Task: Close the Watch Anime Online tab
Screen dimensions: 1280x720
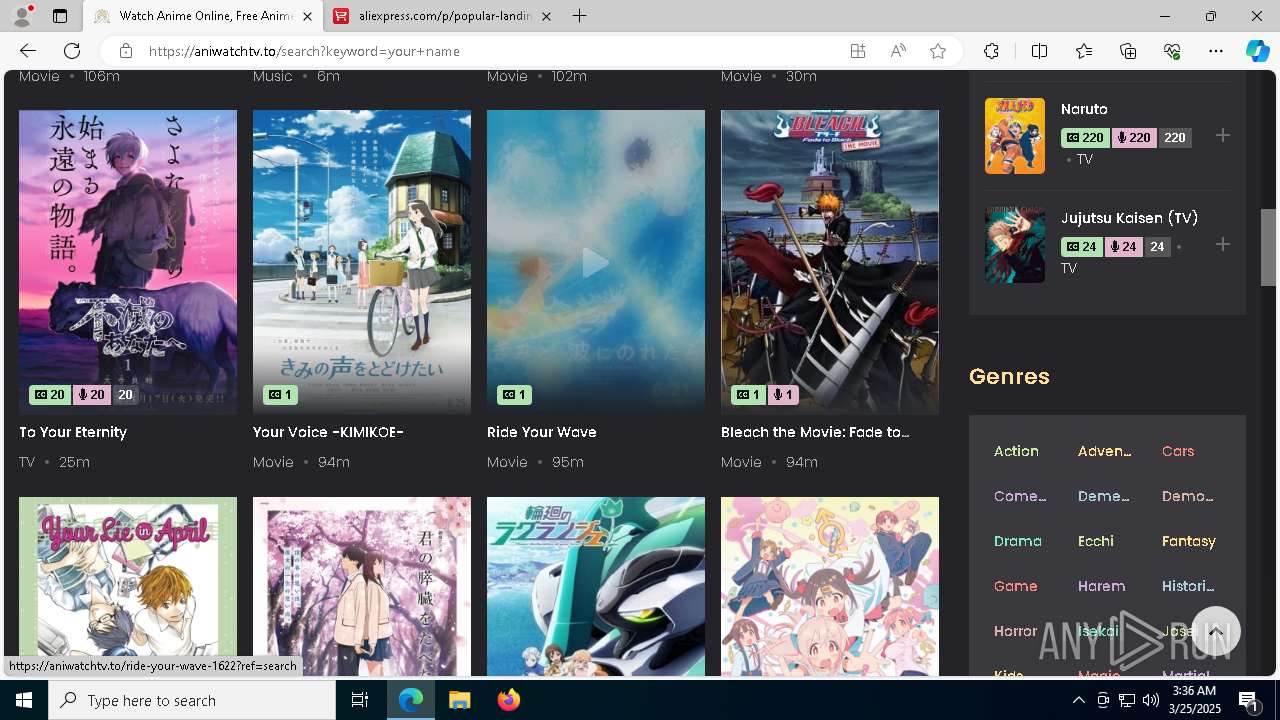Action: (307, 16)
